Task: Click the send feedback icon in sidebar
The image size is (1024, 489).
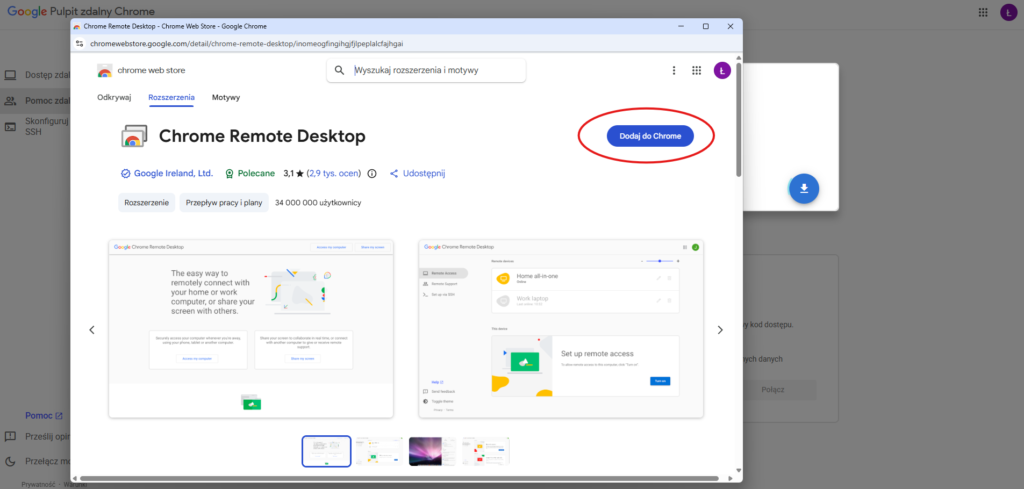Action: pyautogui.click(x=10, y=436)
